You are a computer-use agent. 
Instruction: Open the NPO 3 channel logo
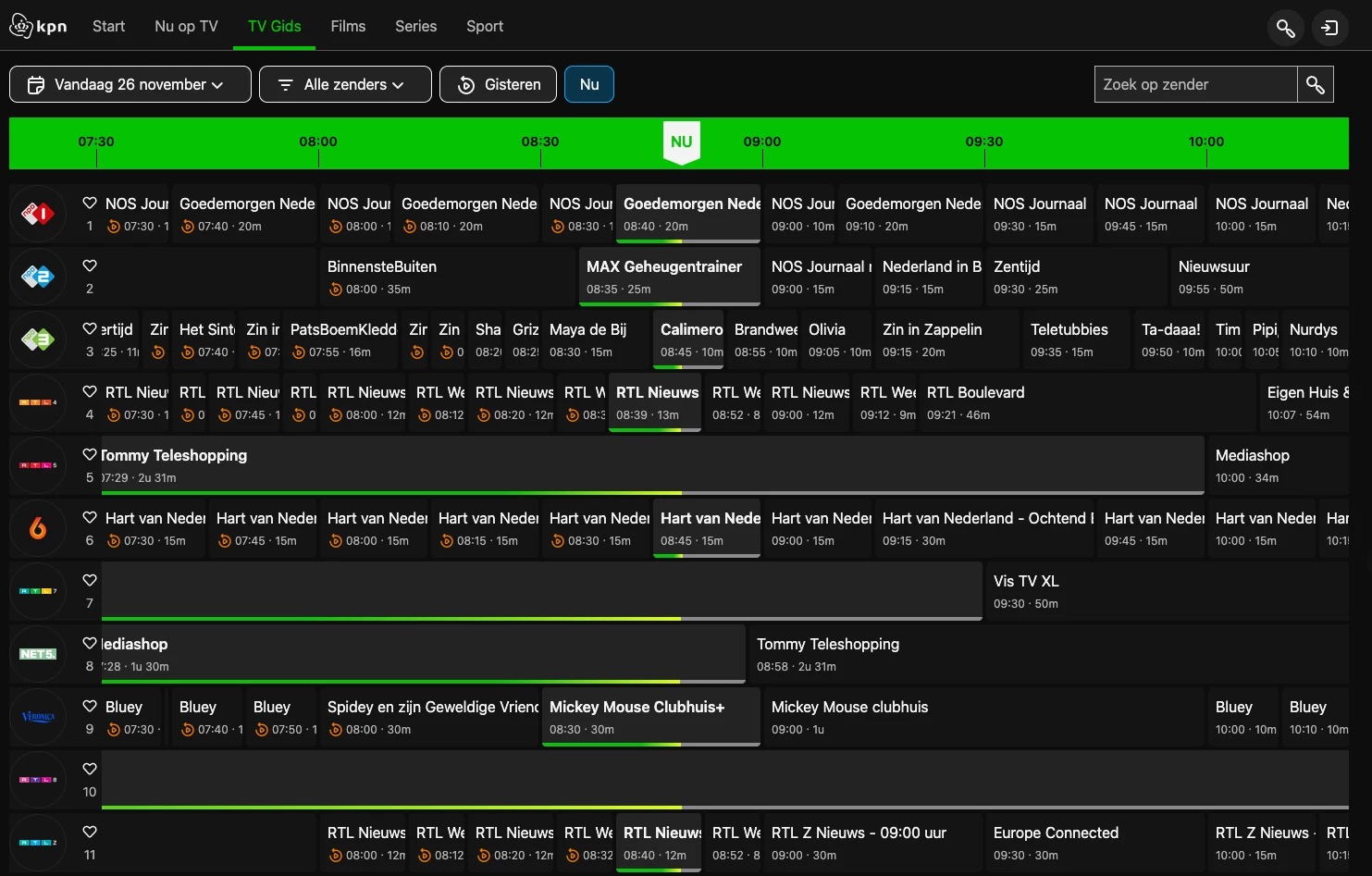(x=38, y=339)
